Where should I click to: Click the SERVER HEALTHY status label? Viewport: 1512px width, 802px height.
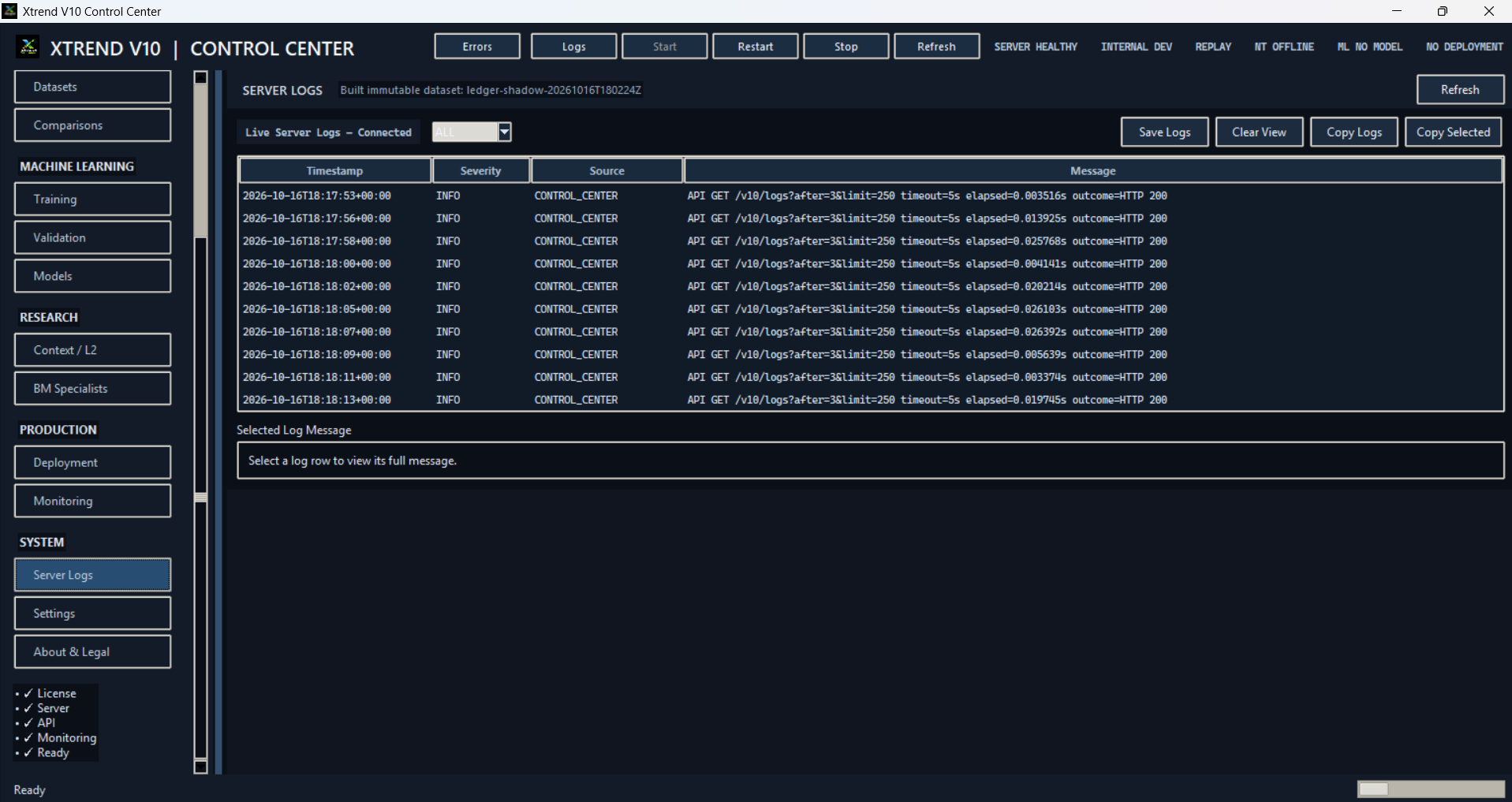[x=1036, y=47]
